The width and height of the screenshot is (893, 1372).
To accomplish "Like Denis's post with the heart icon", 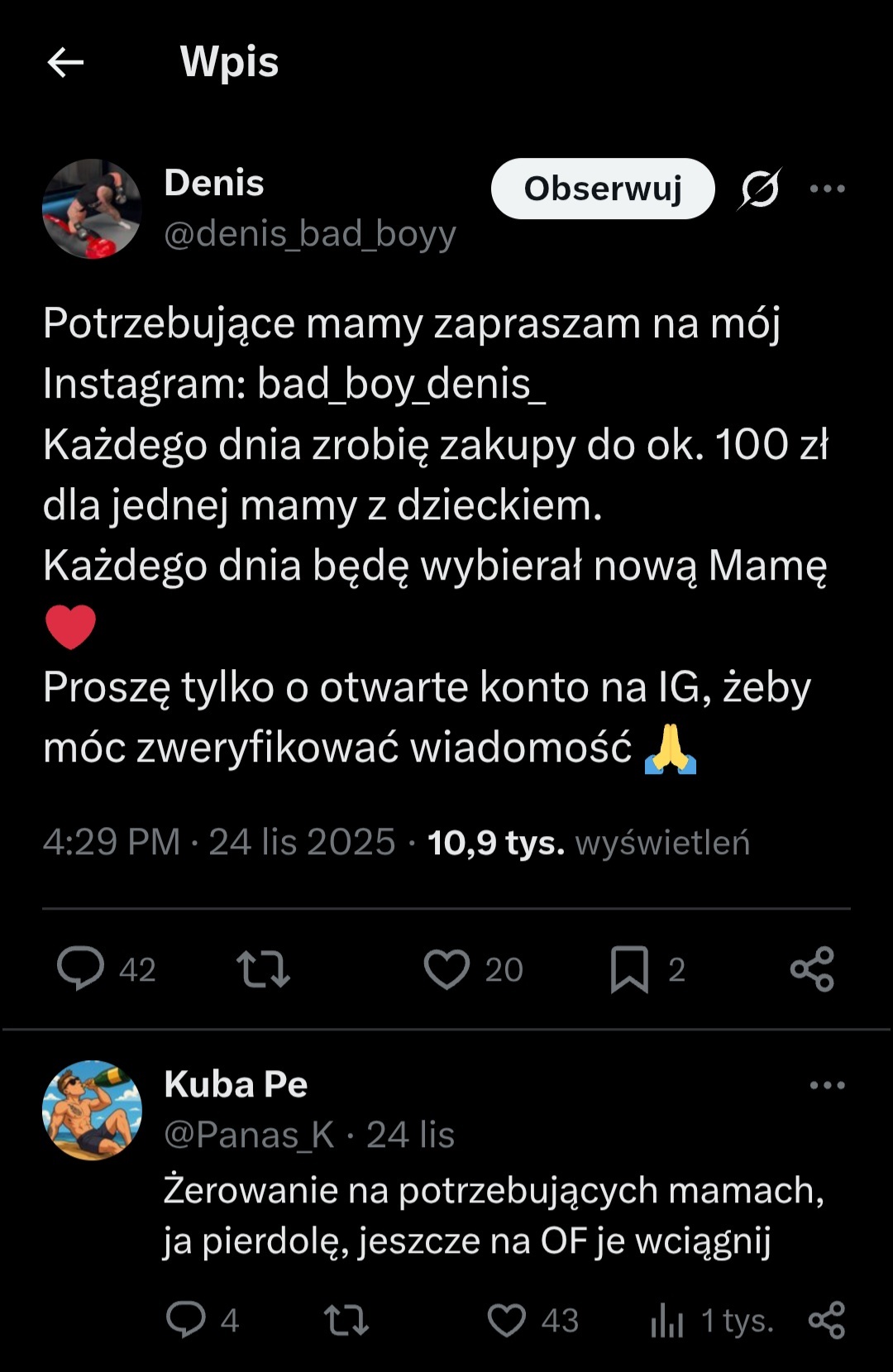I will coord(446,968).
